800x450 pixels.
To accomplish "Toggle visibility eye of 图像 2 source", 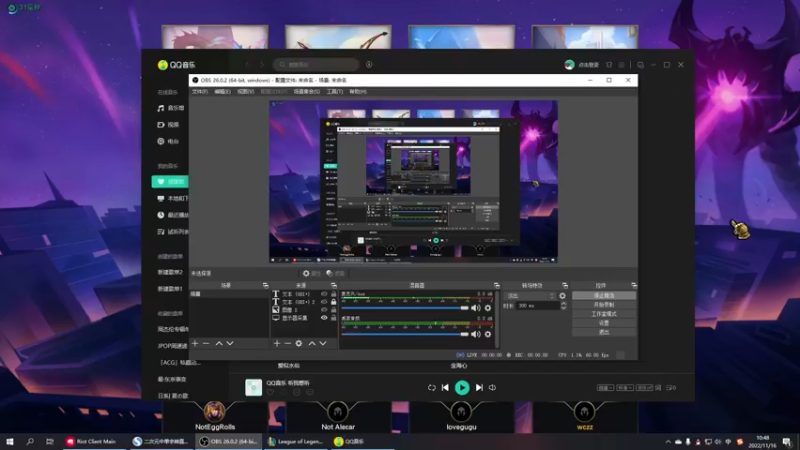I will 324,310.
